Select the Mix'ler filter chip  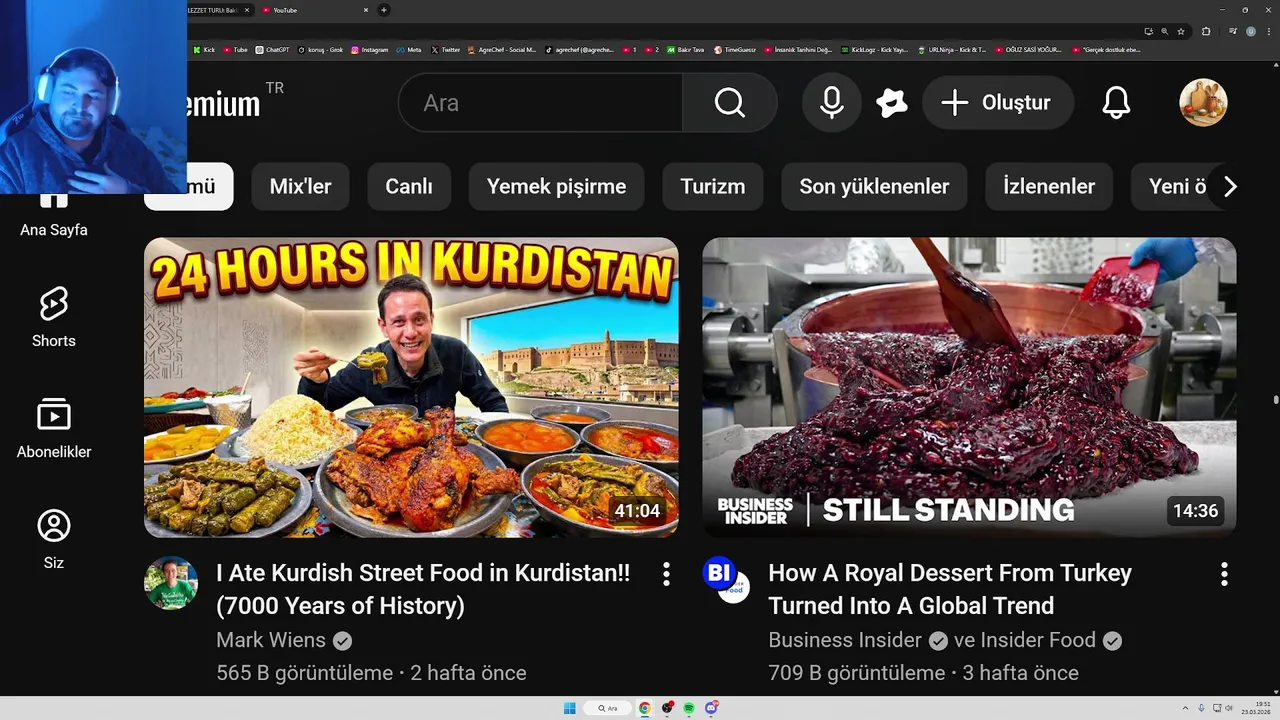click(x=300, y=186)
